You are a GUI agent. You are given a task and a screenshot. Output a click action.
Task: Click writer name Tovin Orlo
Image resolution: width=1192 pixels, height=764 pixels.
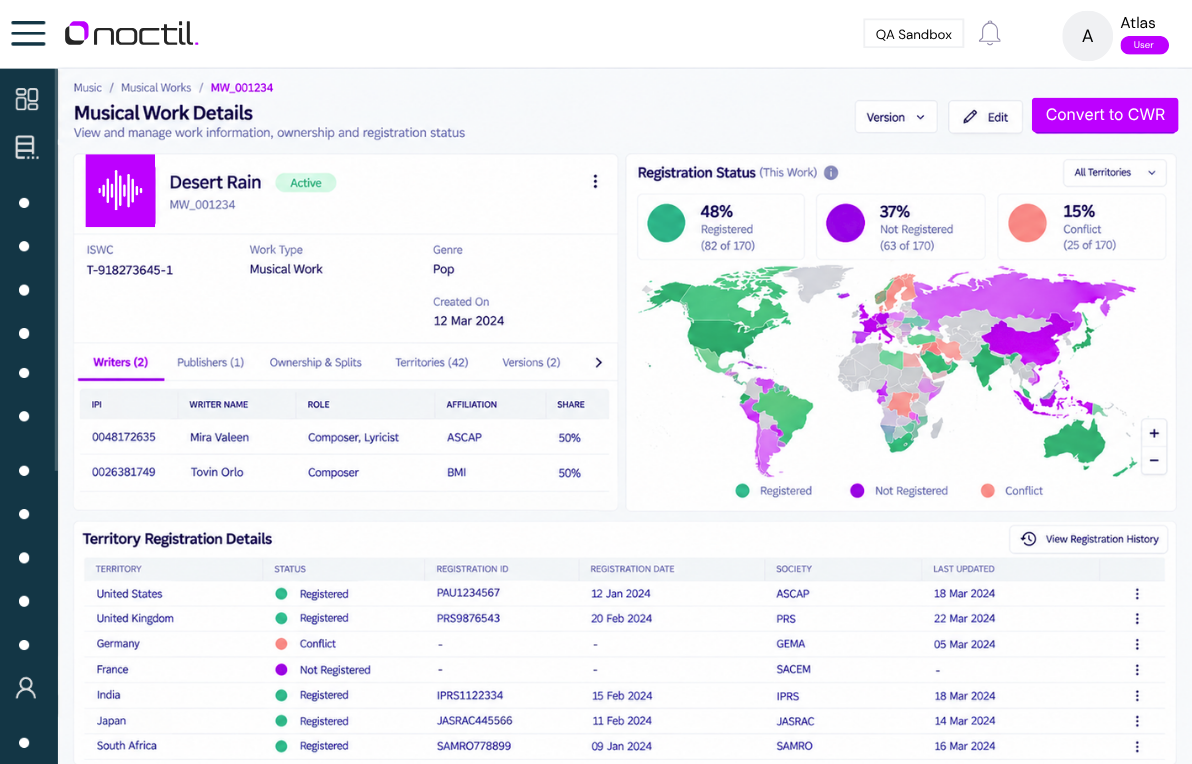coord(217,472)
